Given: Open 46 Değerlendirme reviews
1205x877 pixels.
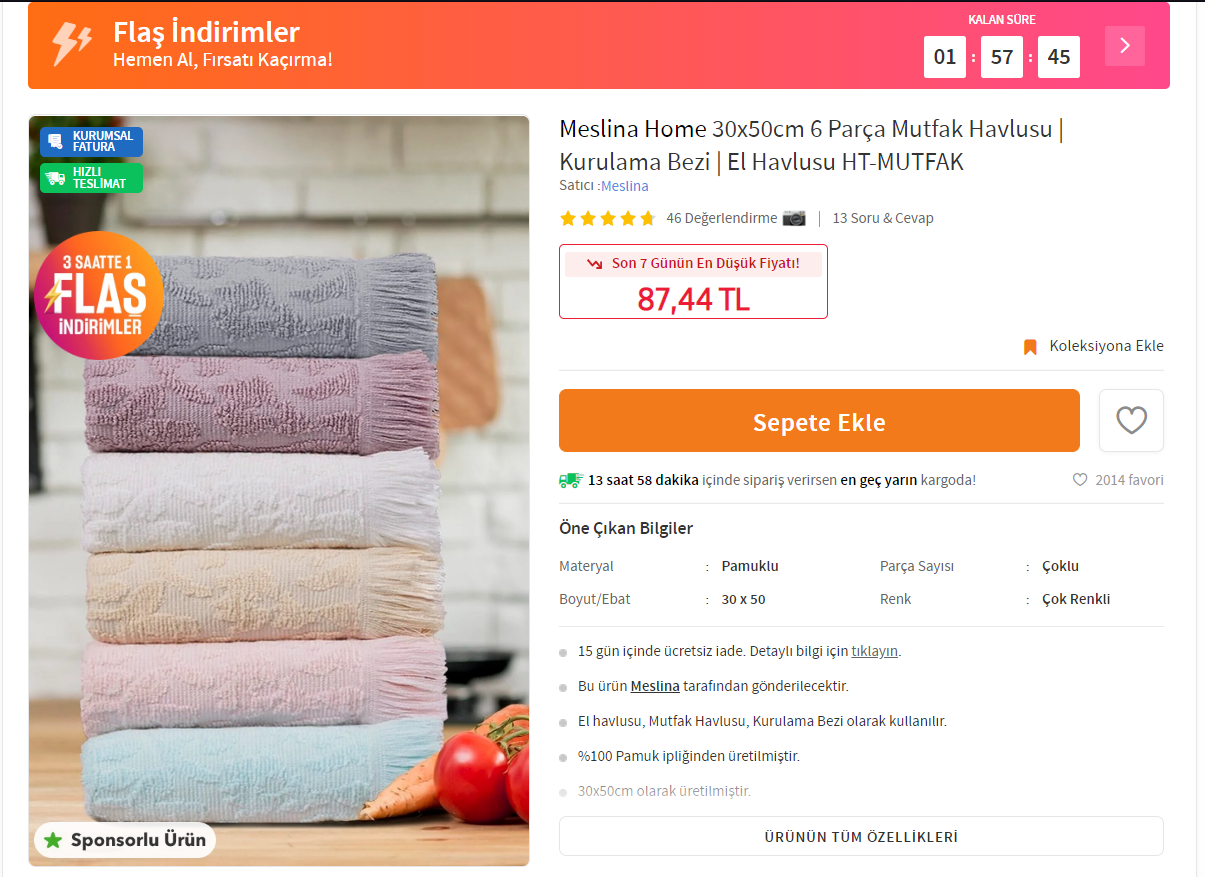Looking at the screenshot, I should 722,218.
